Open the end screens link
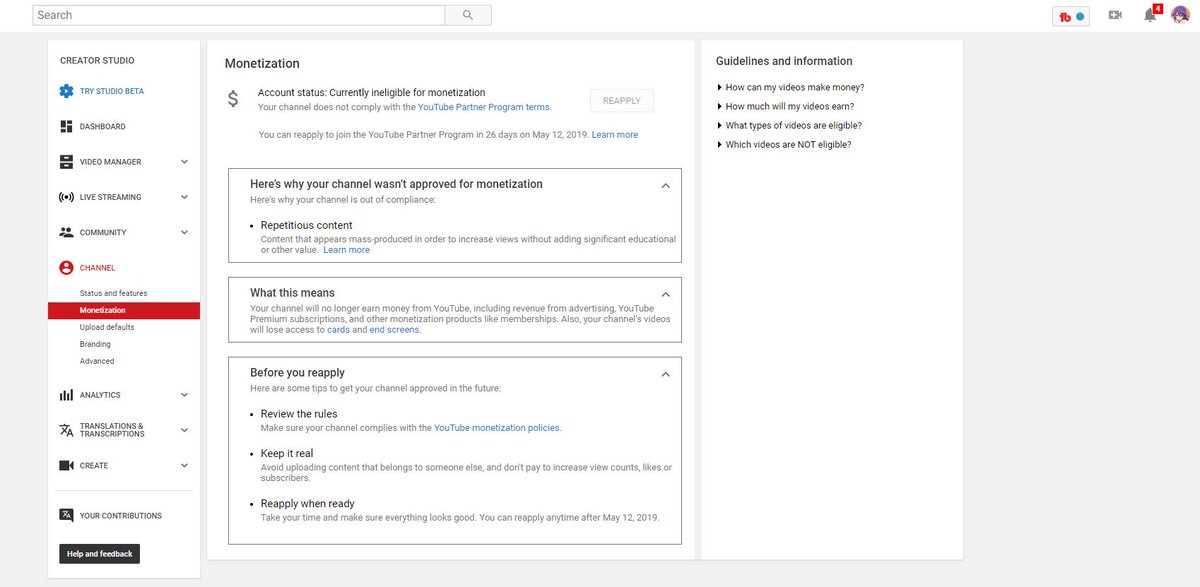 click(x=395, y=330)
